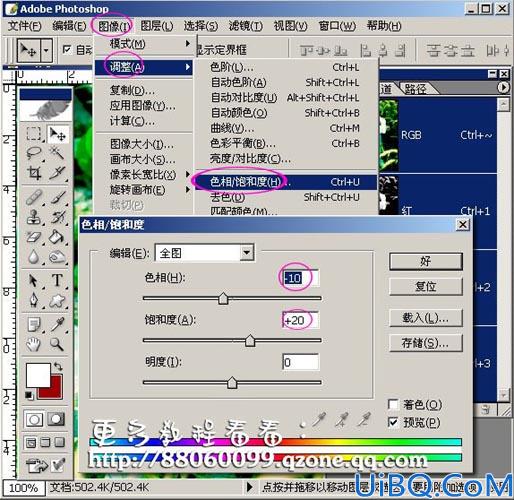Image resolution: width=514 pixels, height=500 pixels.
Task: Select the Zoom magnifier tool
Action: (x=58, y=344)
